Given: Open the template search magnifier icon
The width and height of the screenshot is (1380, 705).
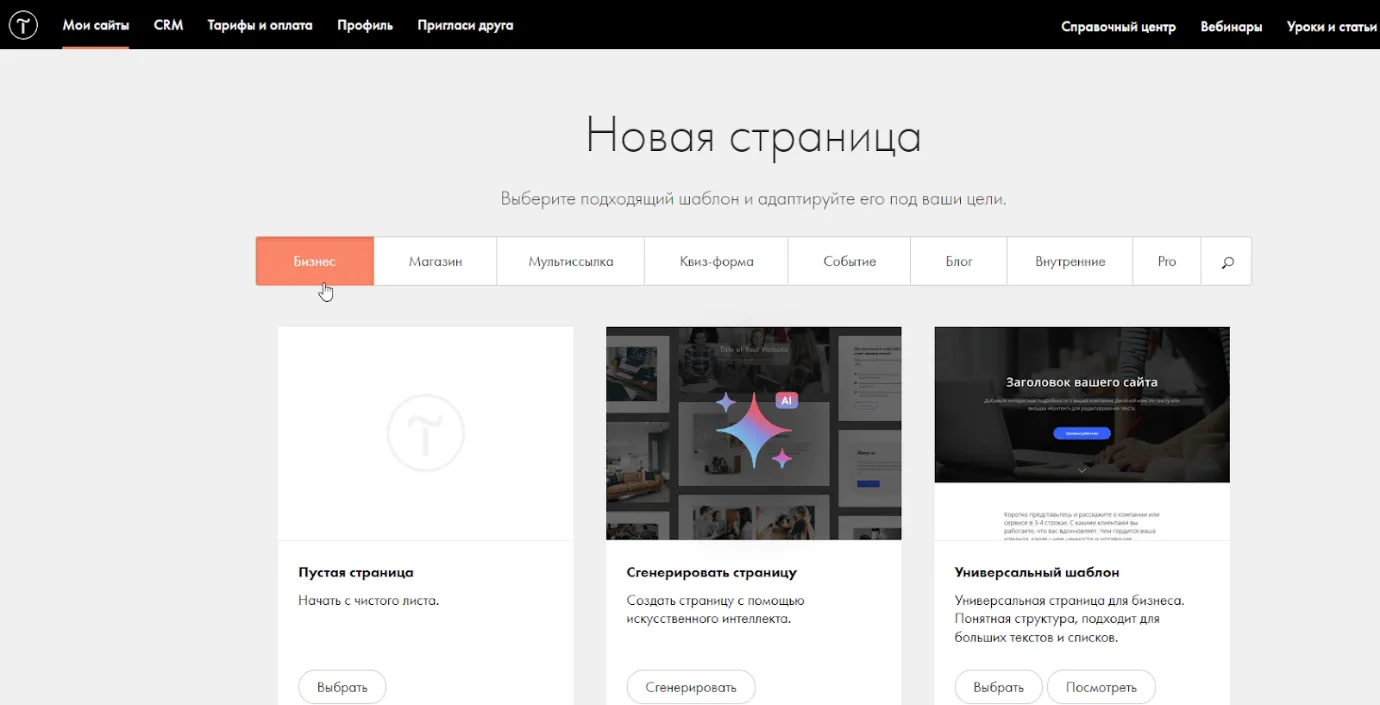Looking at the screenshot, I should (1227, 262).
